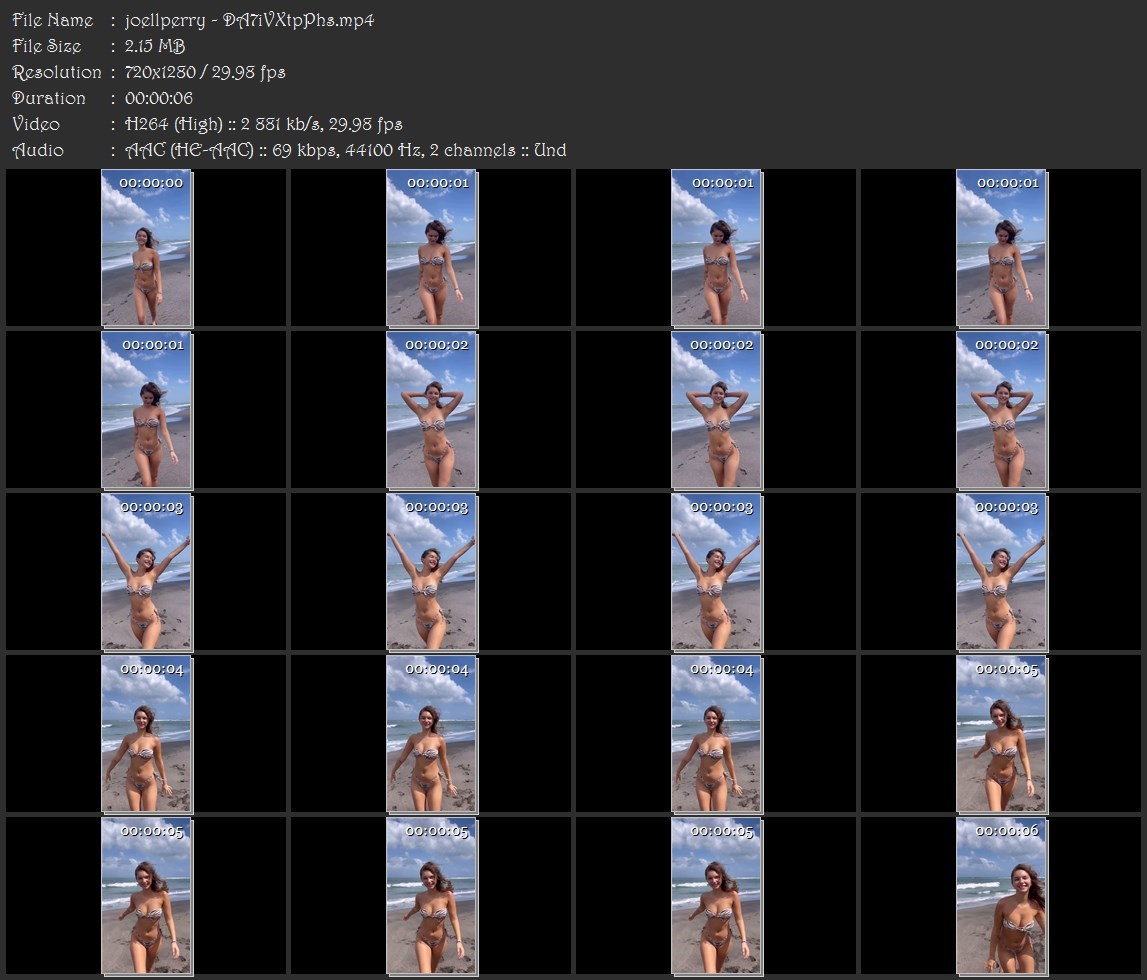Open the rightmost 00:00:04 thumbnail
This screenshot has height=980, width=1147.
(x=717, y=734)
